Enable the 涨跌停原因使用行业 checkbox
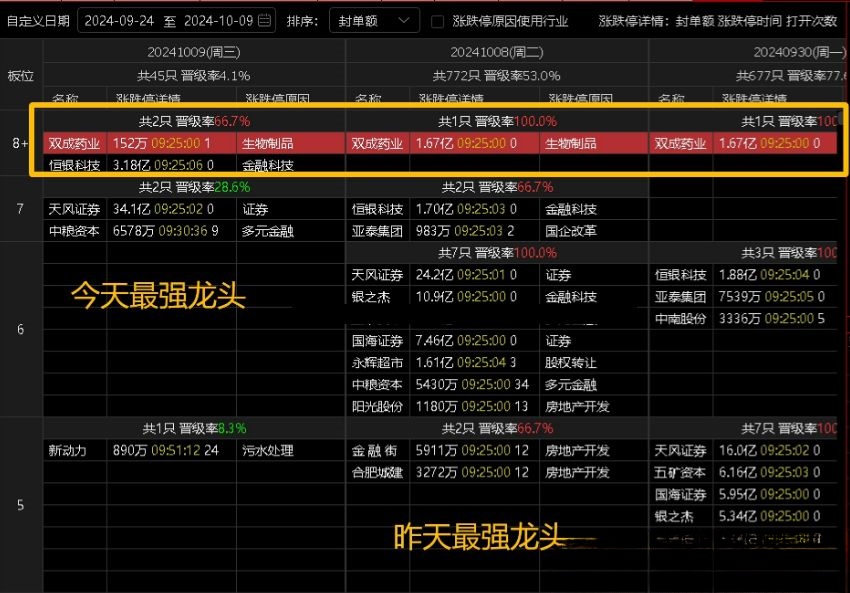The height and width of the screenshot is (593, 850). [437, 21]
